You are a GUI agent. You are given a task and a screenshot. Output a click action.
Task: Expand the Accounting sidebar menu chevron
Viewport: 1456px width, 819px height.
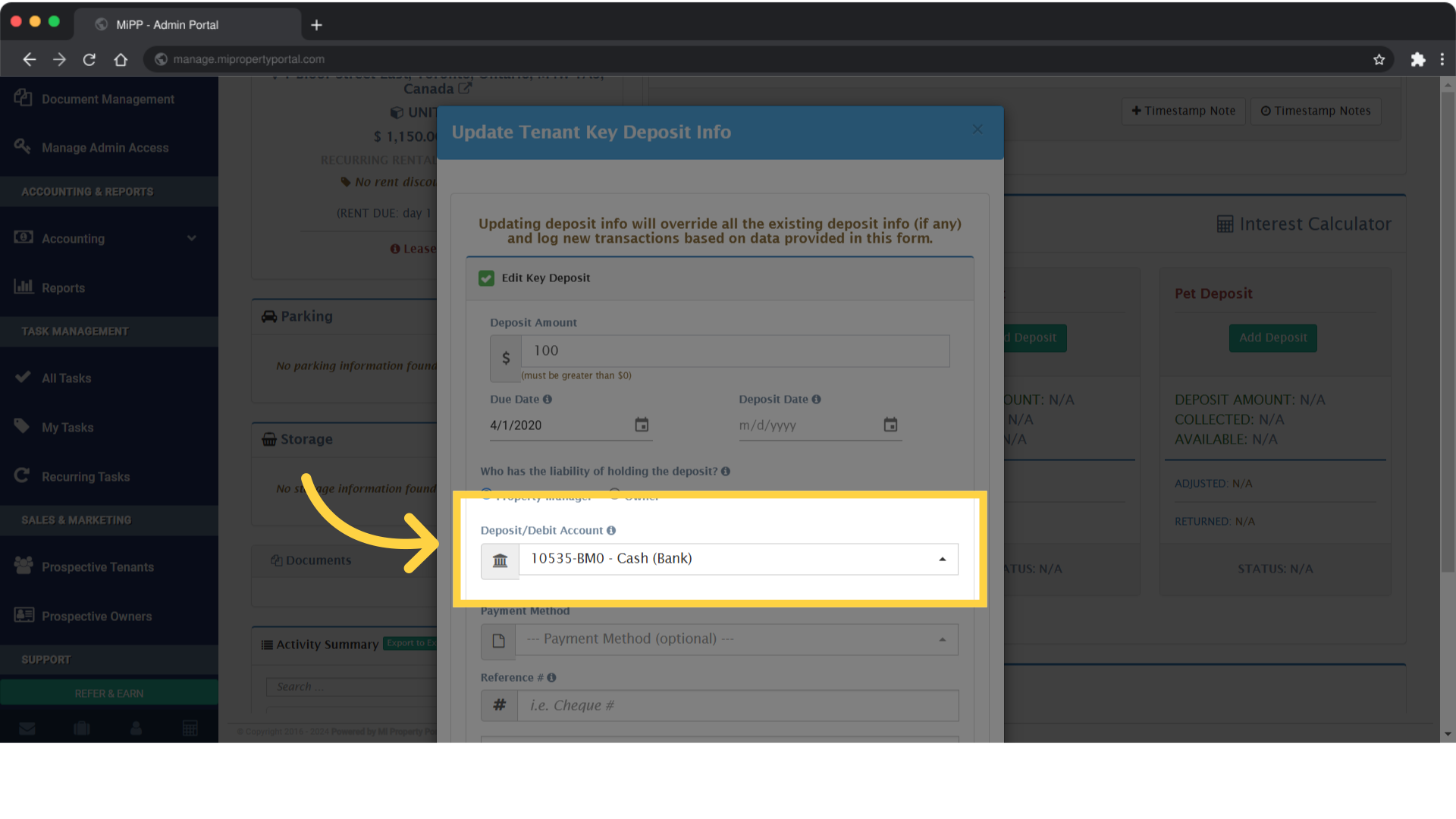pos(192,238)
